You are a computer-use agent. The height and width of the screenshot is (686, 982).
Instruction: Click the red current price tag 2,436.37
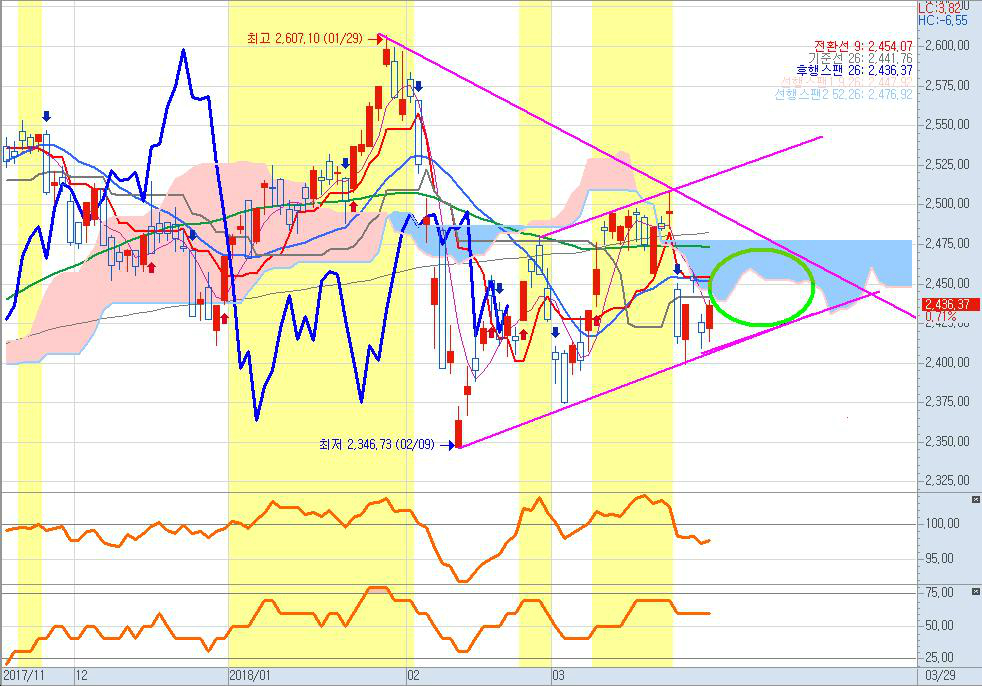pyautogui.click(x=947, y=304)
